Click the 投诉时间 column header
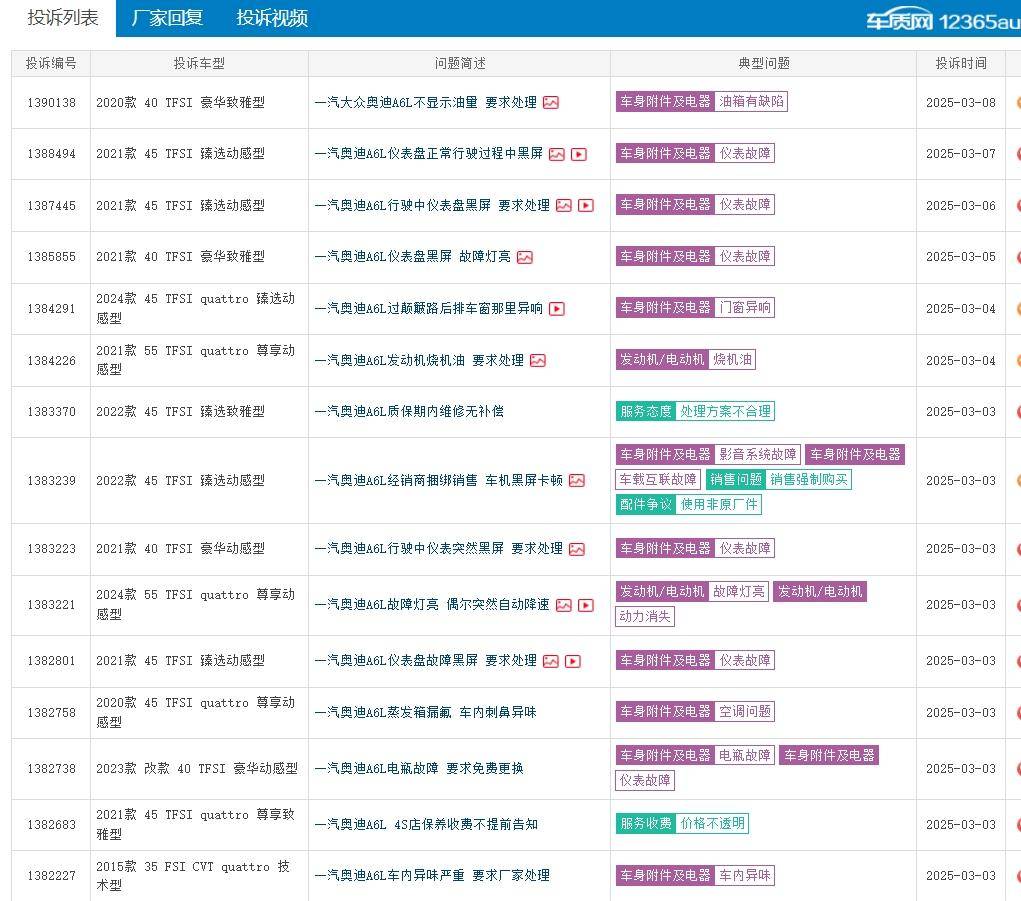The width and height of the screenshot is (1021, 901). pos(961,63)
